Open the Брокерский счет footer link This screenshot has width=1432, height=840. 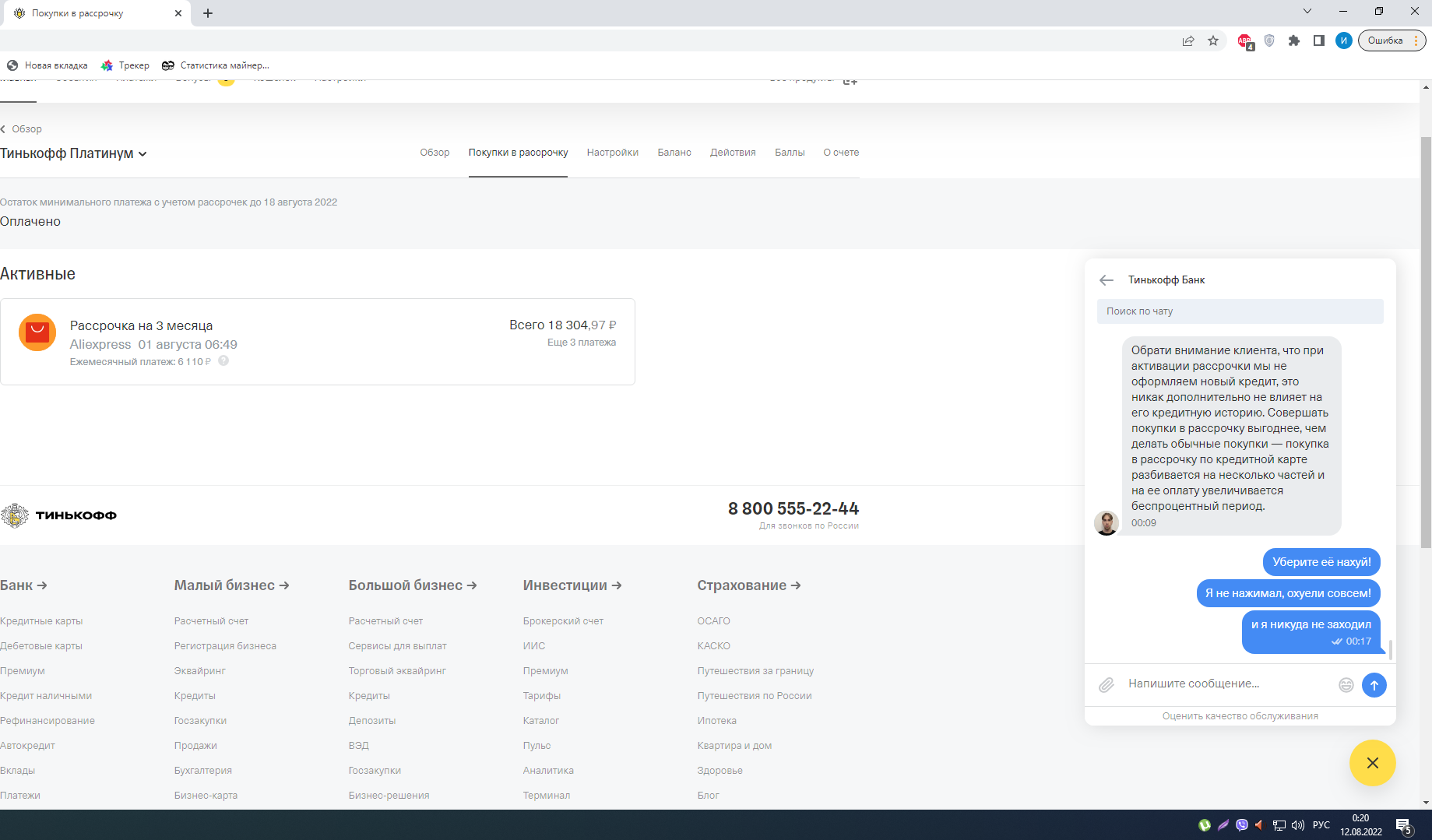click(x=563, y=621)
